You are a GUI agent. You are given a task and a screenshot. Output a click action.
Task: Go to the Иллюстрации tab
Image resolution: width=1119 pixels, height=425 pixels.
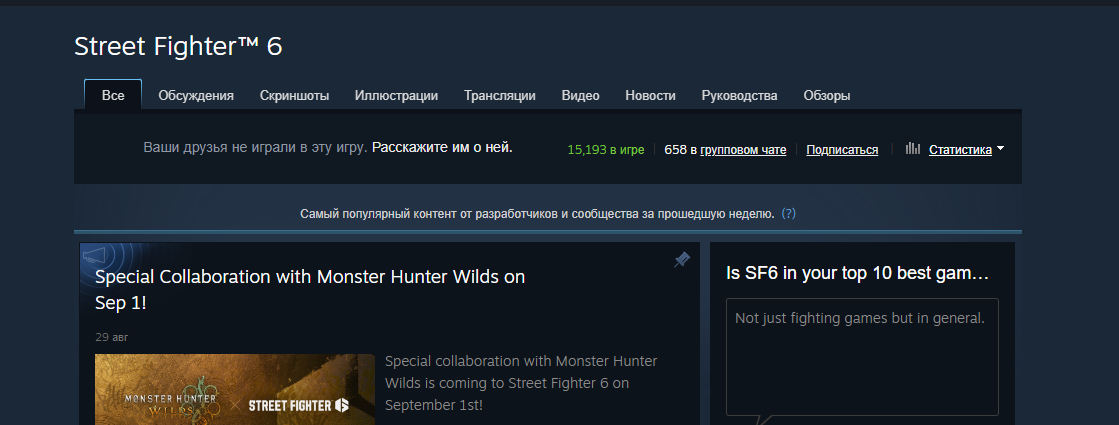click(396, 96)
